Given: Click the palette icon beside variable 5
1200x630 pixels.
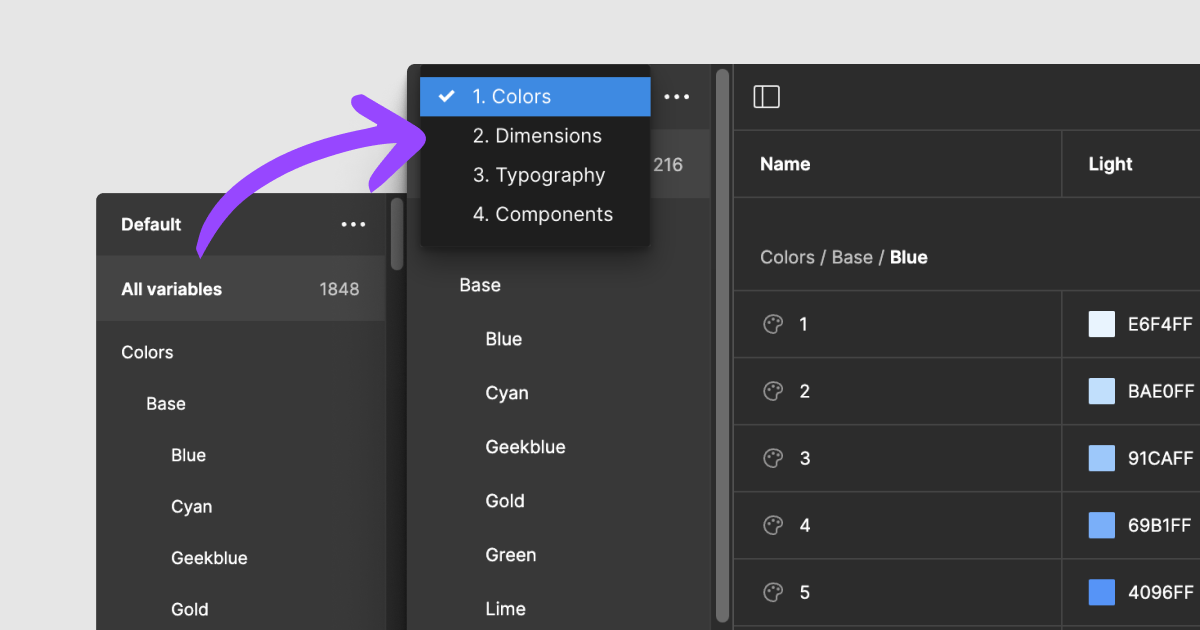Looking at the screenshot, I should click(772, 592).
